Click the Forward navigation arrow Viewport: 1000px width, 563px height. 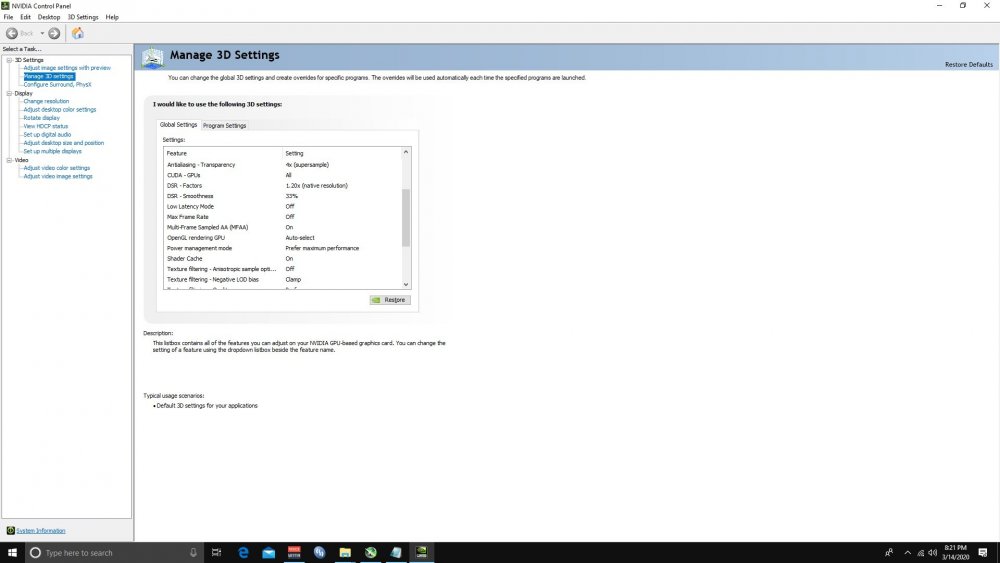click(x=54, y=33)
